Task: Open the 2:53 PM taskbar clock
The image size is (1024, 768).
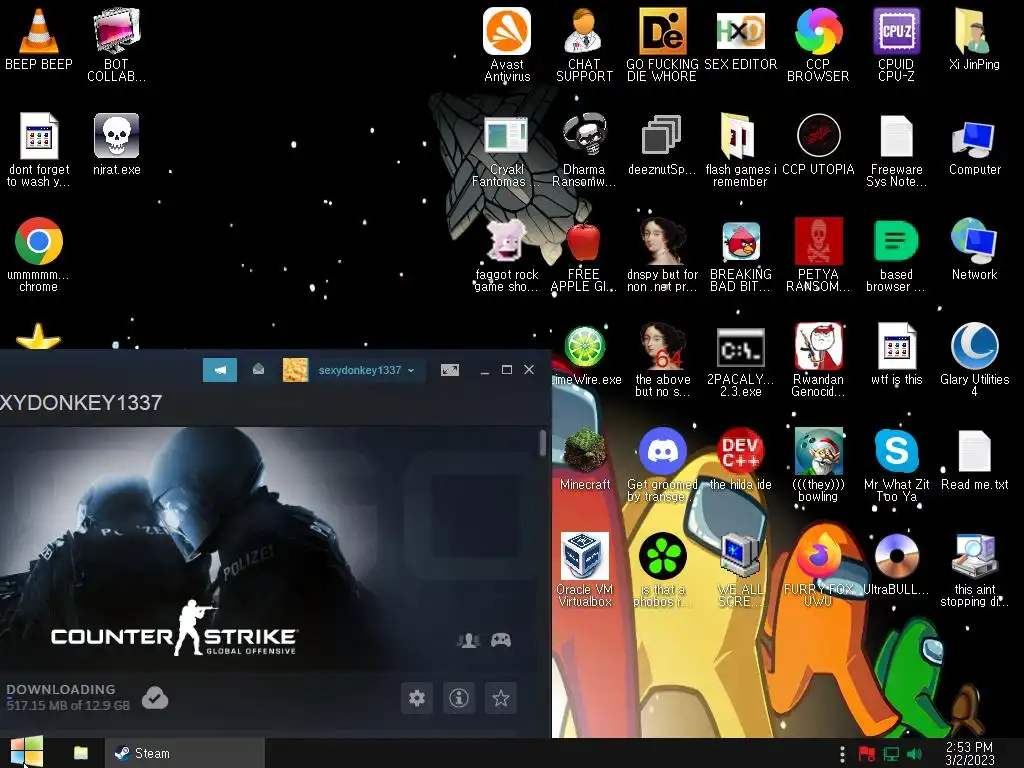Action: (970, 753)
